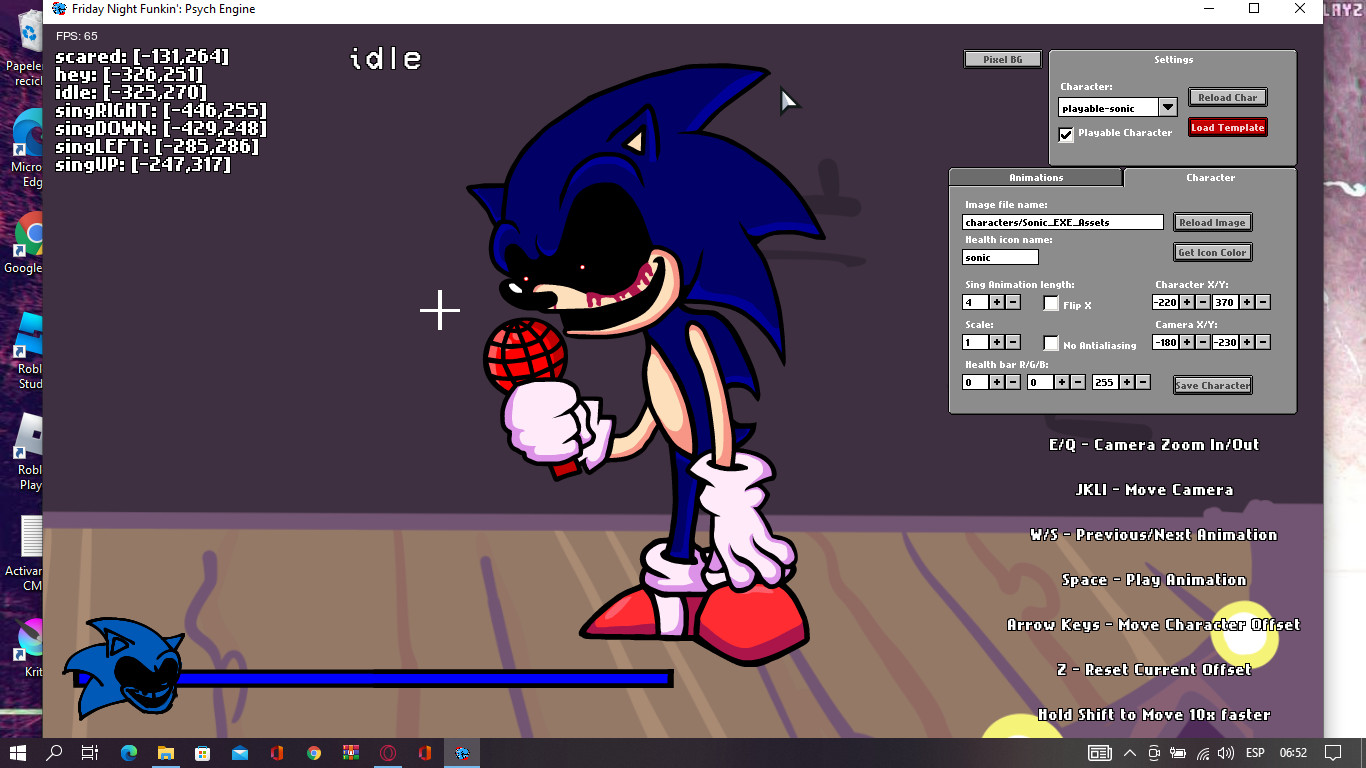1366x768 pixels.
Task: Increase Character X with plus
Action: (1187, 302)
